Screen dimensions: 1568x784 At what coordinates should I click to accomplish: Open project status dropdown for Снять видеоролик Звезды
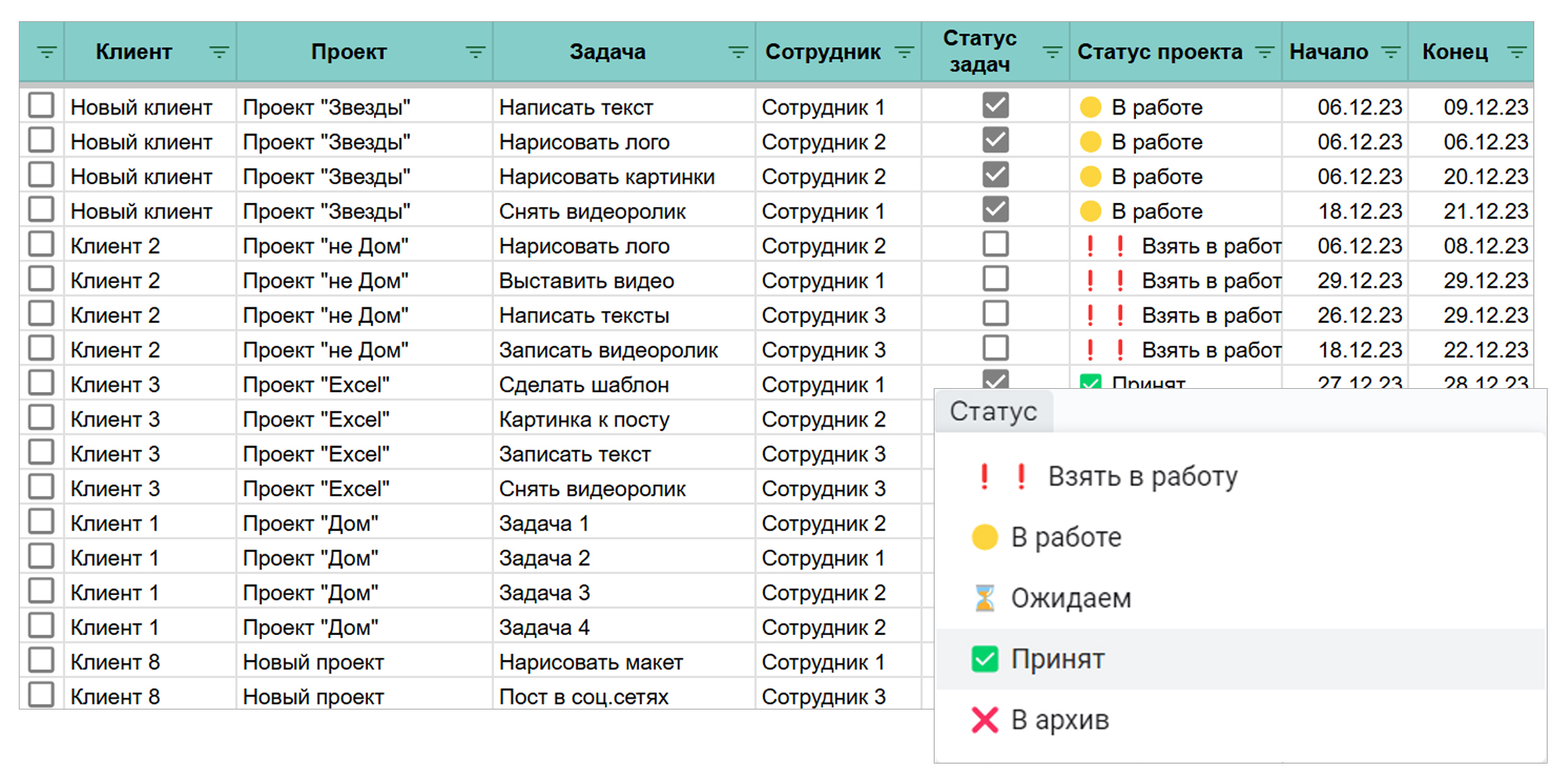coord(1176,212)
